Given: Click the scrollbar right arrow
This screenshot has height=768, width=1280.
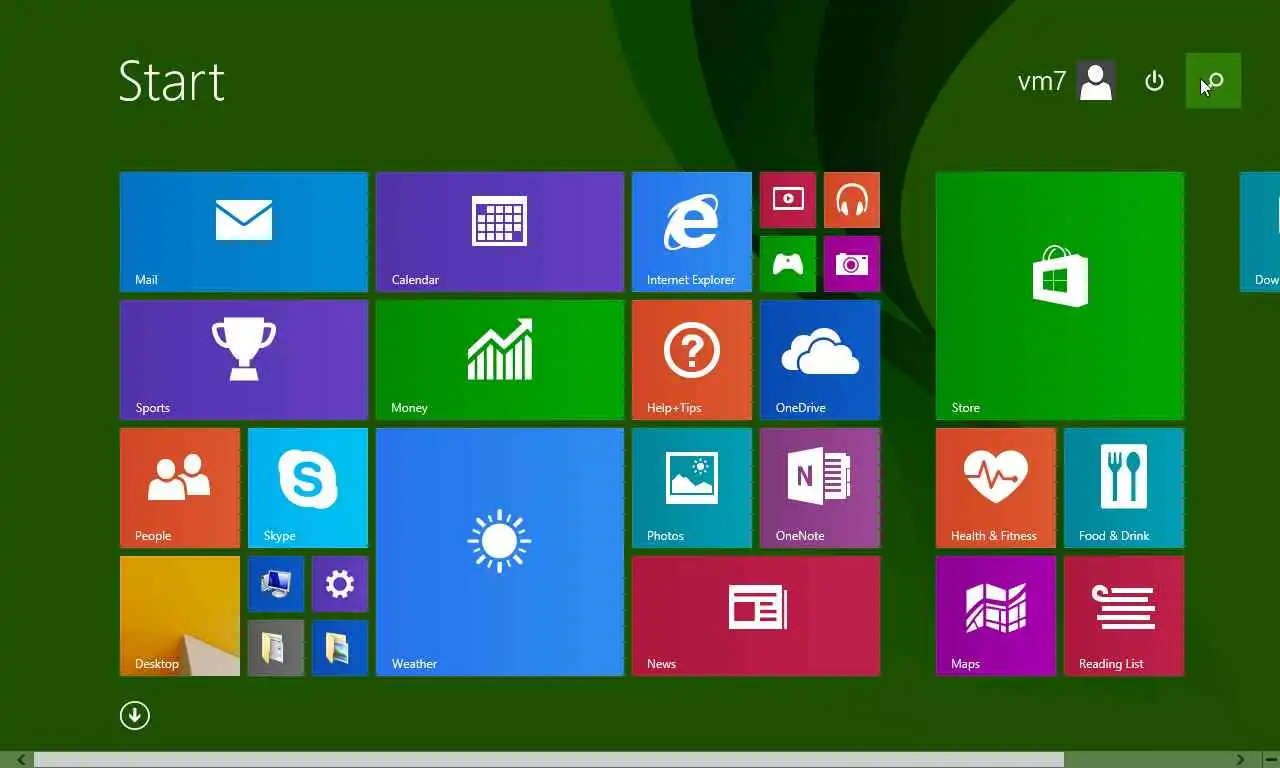Looking at the screenshot, I should pyautogui.click(x=1240, y=760).
